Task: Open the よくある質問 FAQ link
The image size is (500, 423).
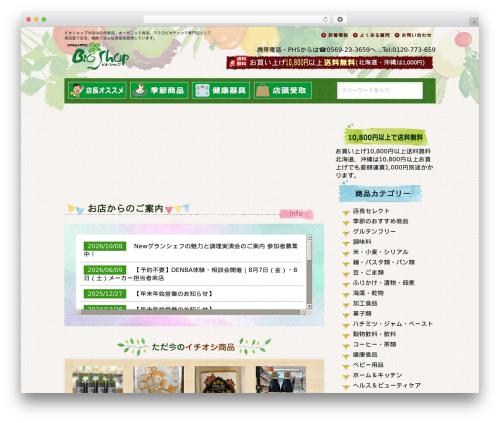Action: click(x=371, y=35)
